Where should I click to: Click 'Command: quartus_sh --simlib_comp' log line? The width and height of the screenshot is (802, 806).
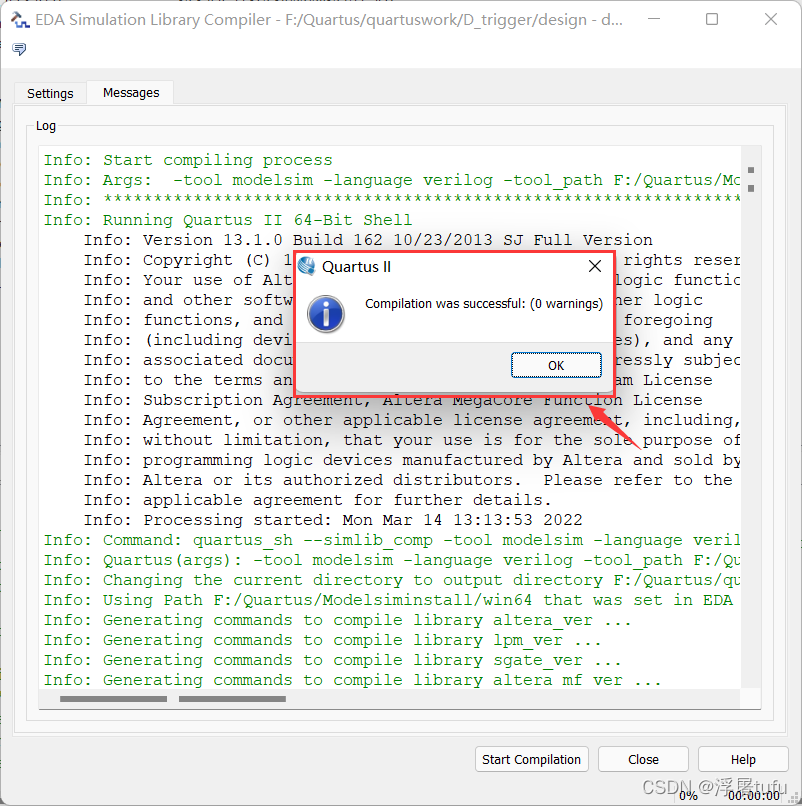pos(392,540)
